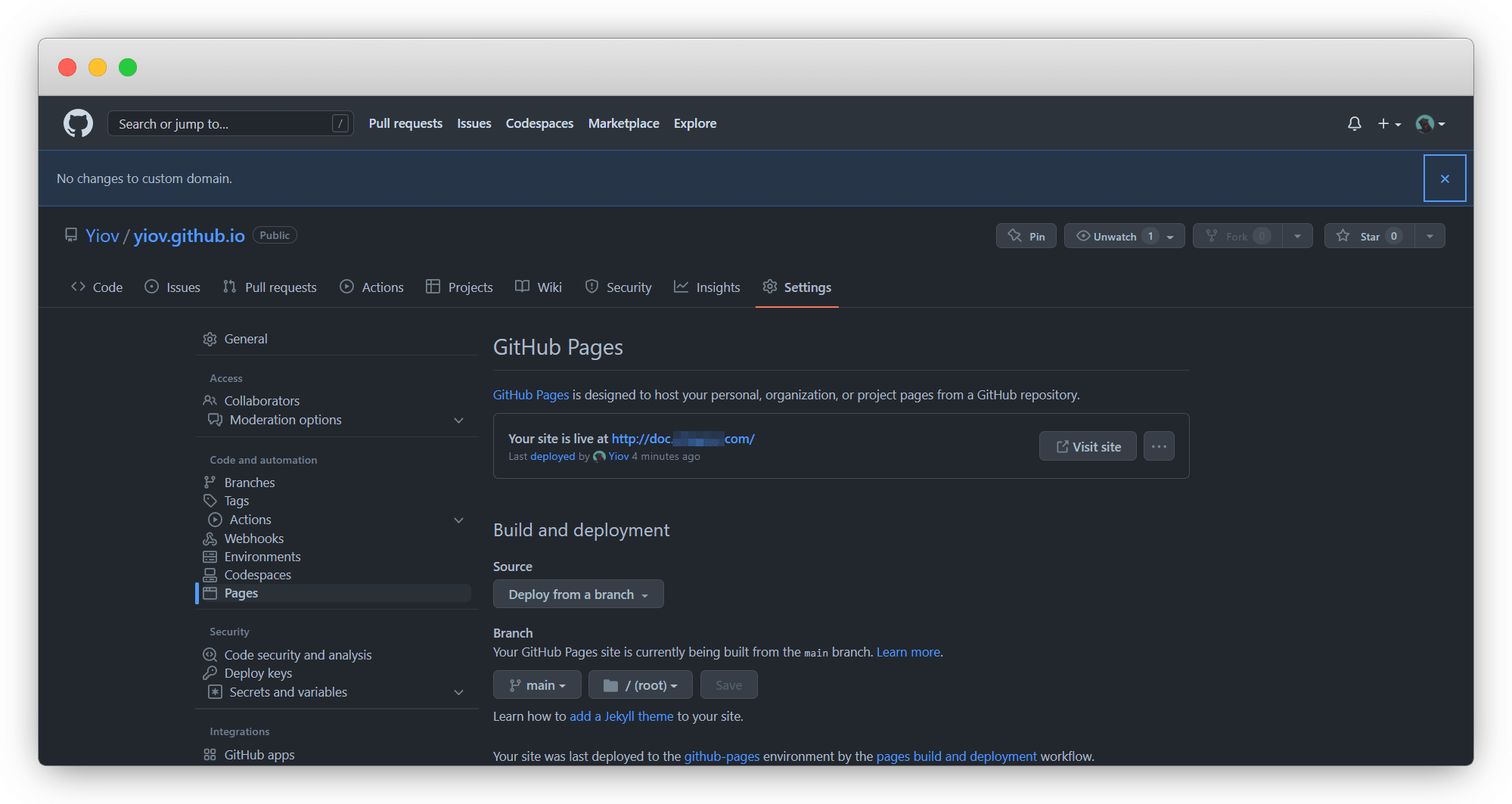
Task: Click the three-dots menu beside Visit site
Action: coord(1158,446)
